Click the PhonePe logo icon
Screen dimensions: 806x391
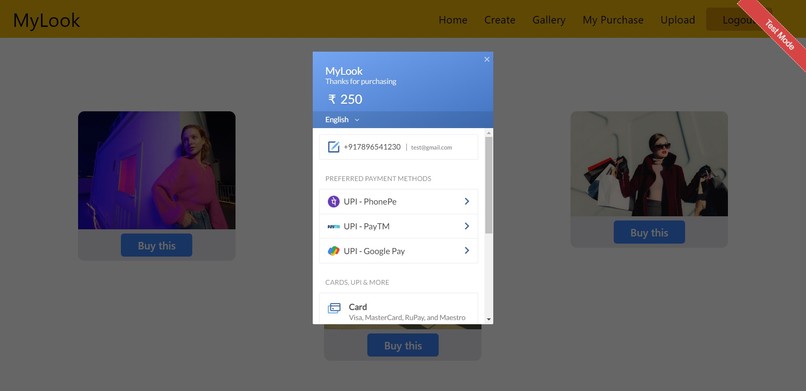point(334,201)
